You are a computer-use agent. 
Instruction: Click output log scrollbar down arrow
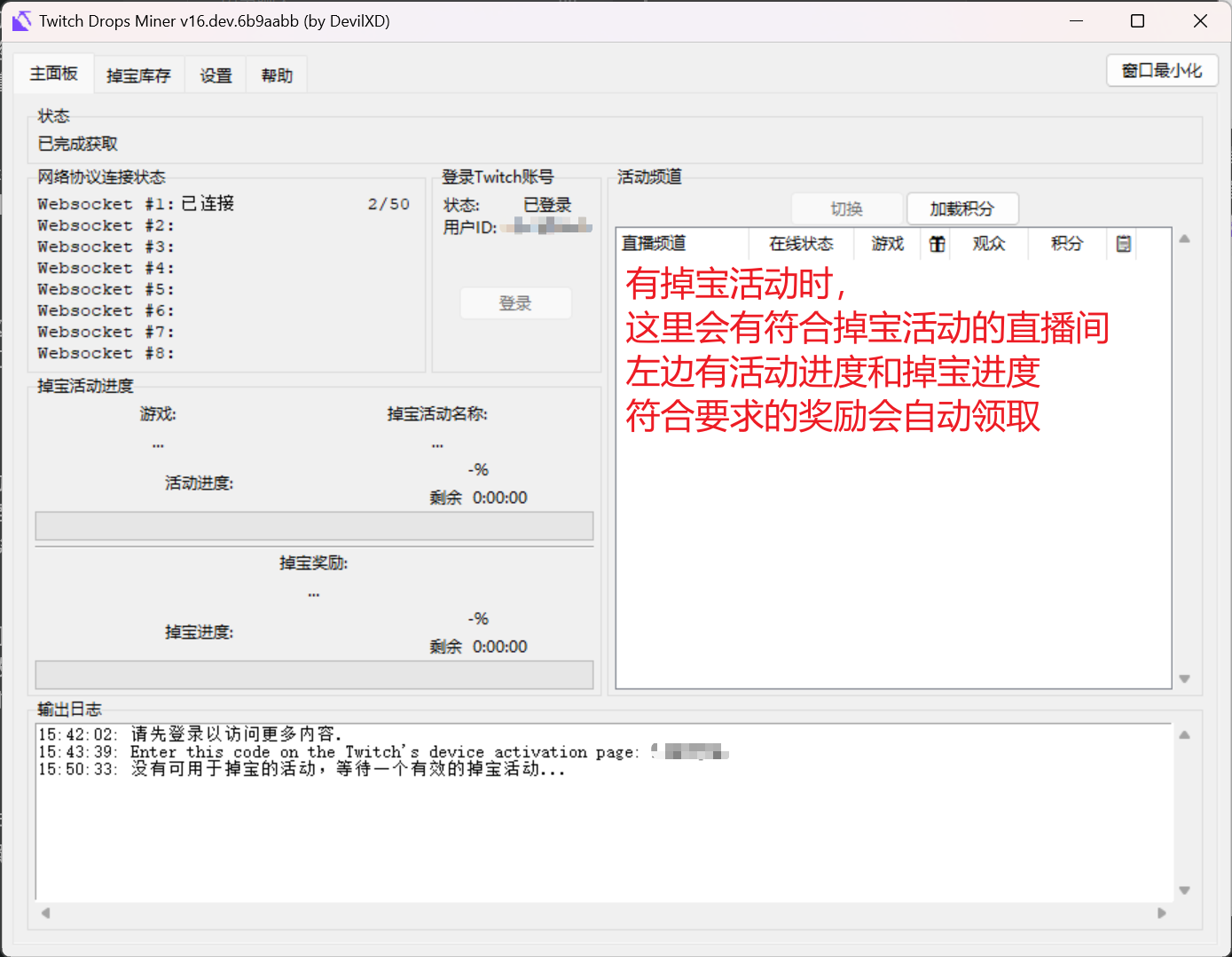pyautogui.click(x=1184, y=890)
